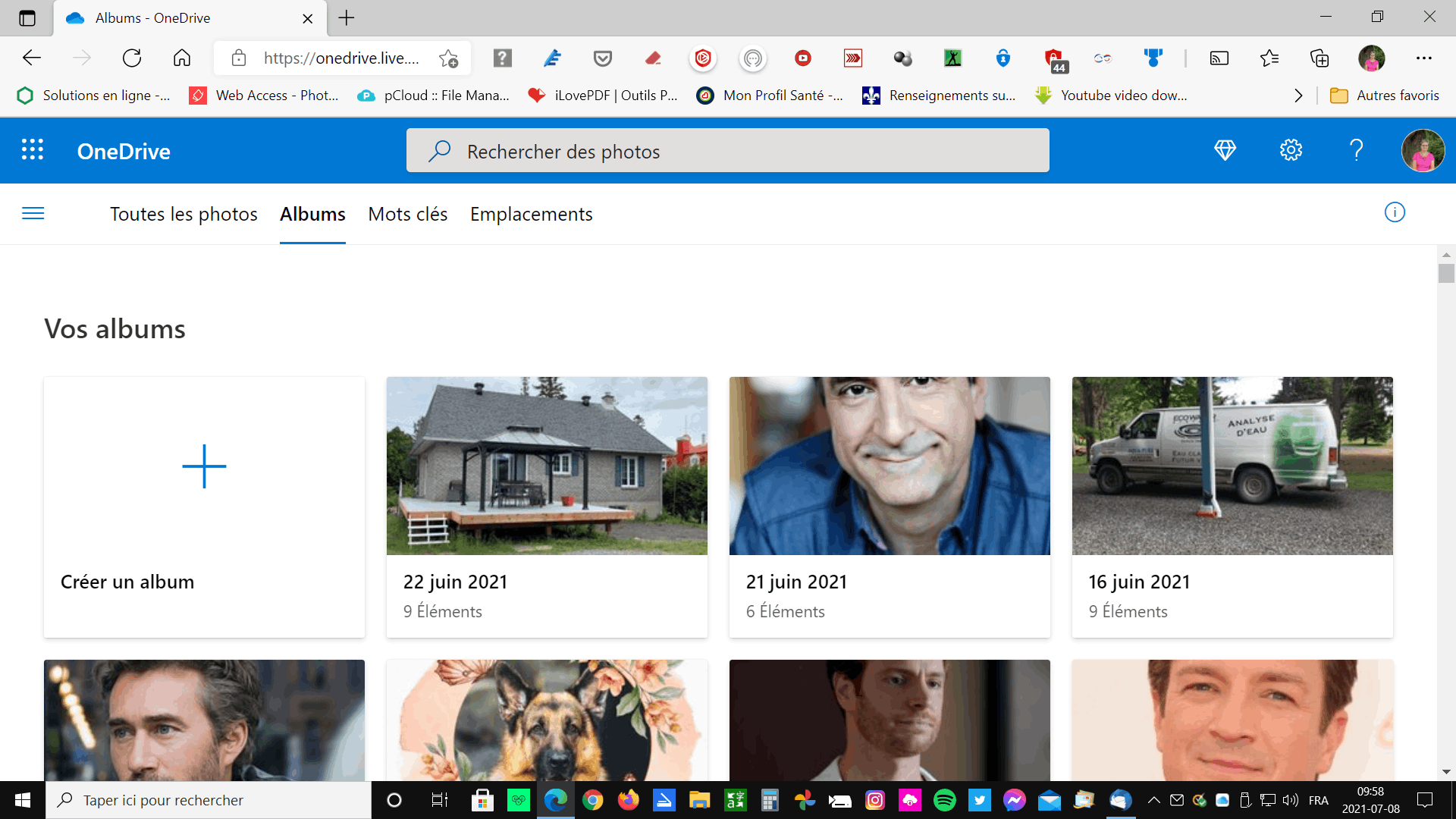Screen dimensions: 1456x819
Task: Open the OneDrive help question mark
Action: click(1356, 150)
